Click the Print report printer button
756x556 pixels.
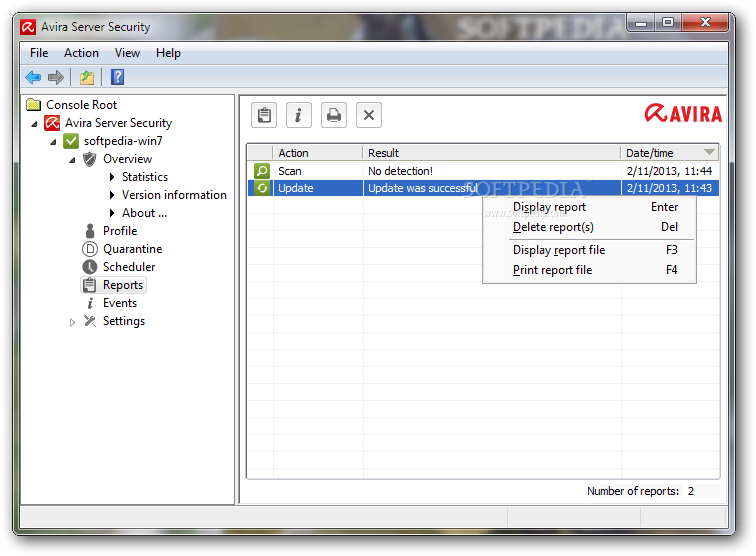(x=334, y=115)
